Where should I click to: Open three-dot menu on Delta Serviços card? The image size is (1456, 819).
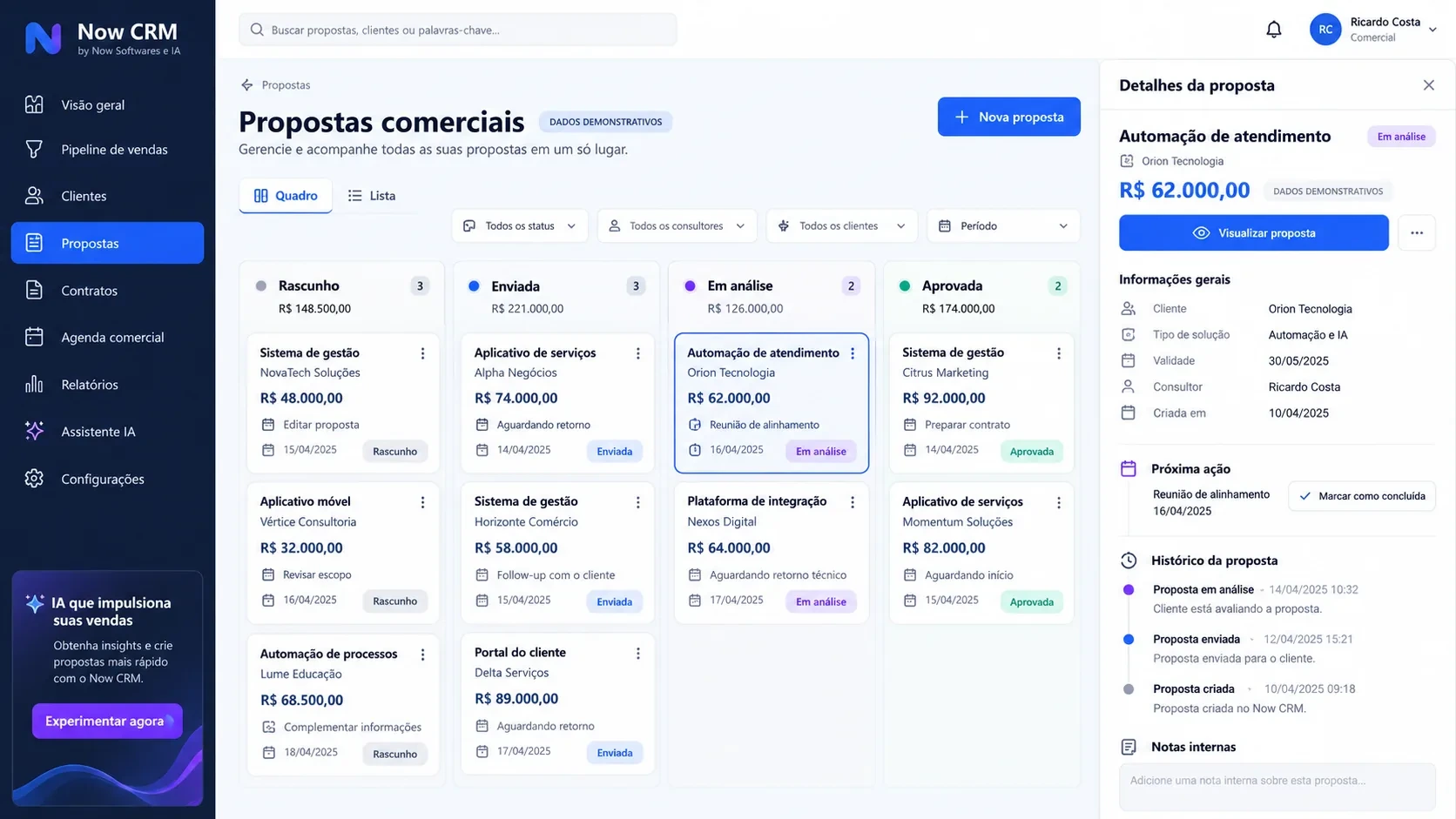pos(637,653)
